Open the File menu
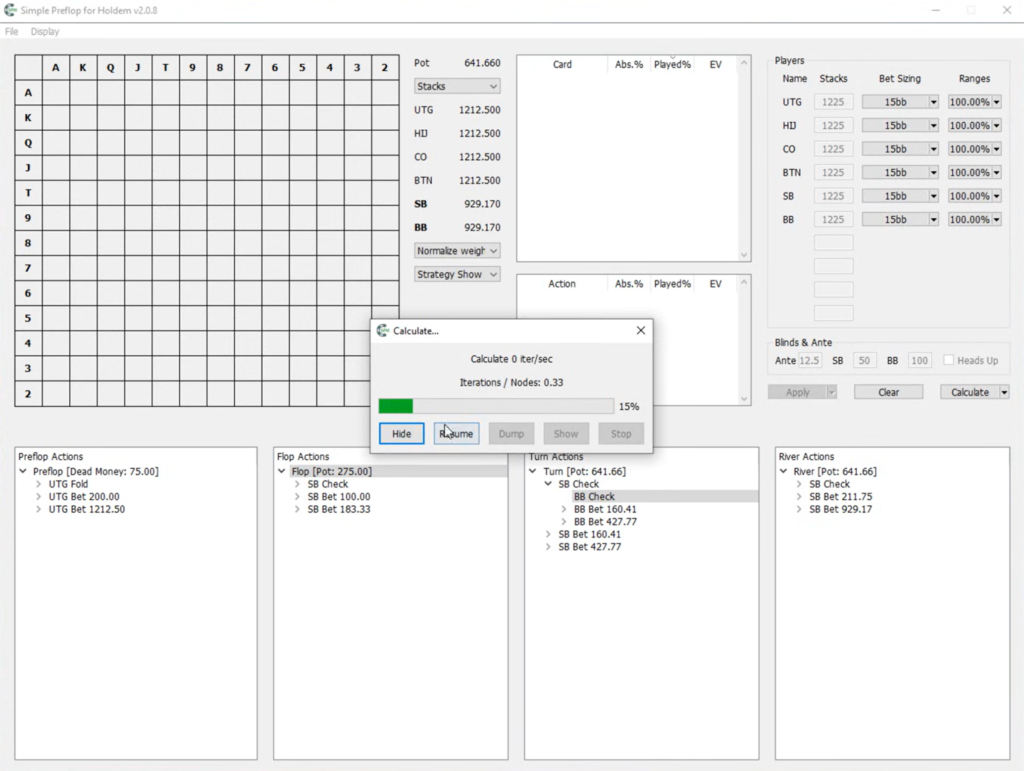Image resolution: width=1024 pixels, height=771 pixels. (12, 31)
